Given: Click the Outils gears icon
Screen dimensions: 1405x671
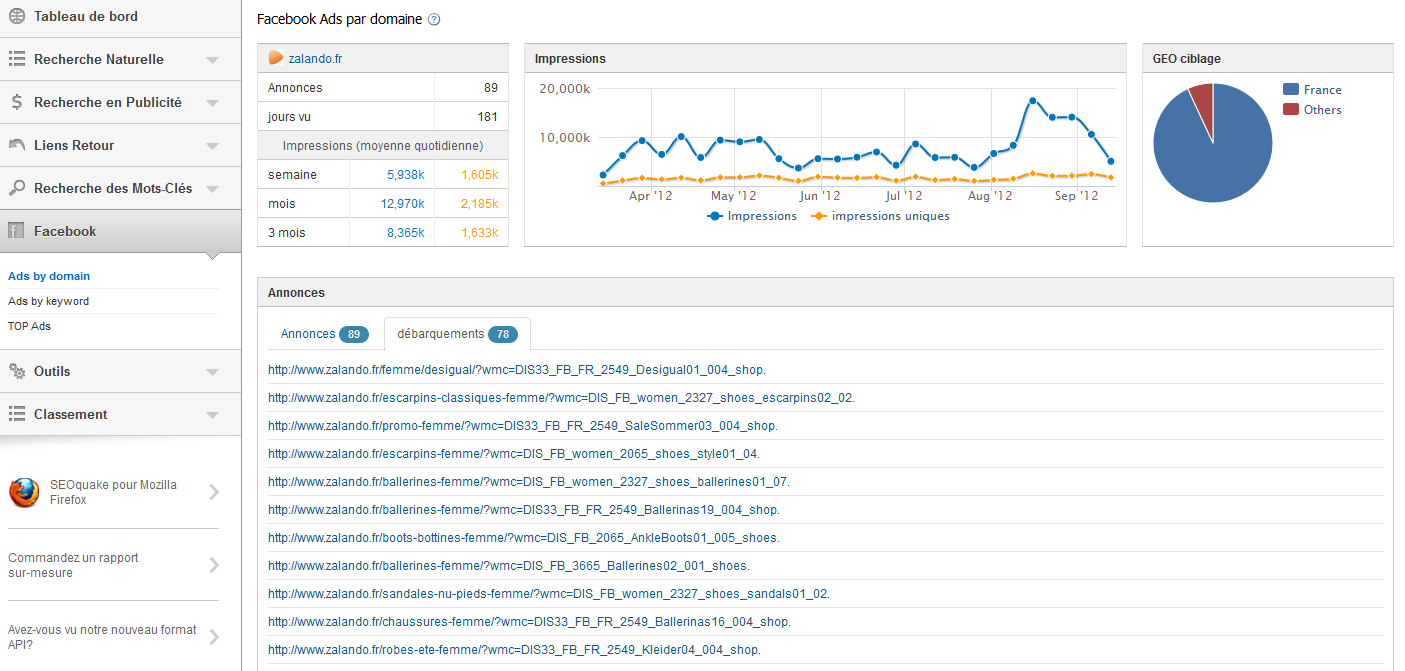Looking at the screenshot, I should point(17,371).
